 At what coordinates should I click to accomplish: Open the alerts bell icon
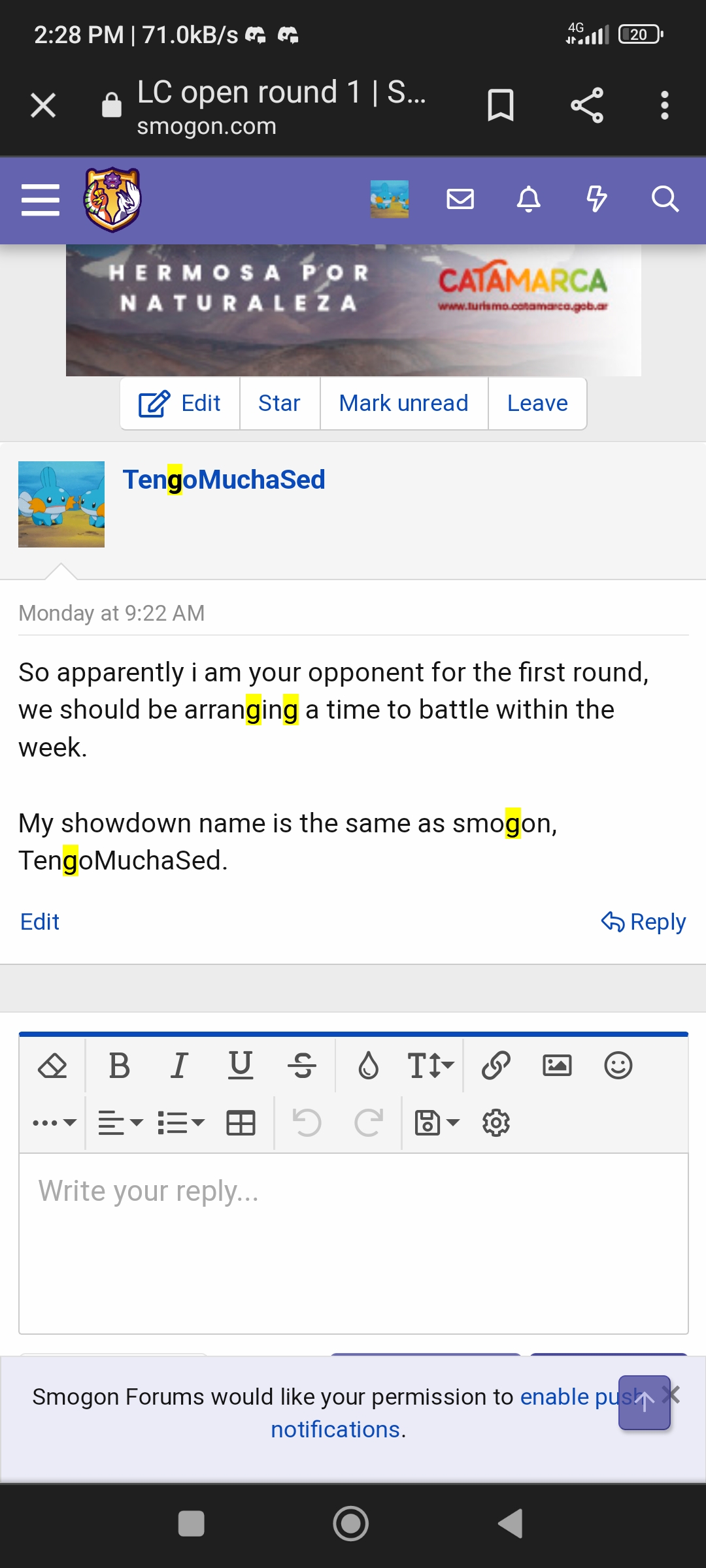[528, 199]
